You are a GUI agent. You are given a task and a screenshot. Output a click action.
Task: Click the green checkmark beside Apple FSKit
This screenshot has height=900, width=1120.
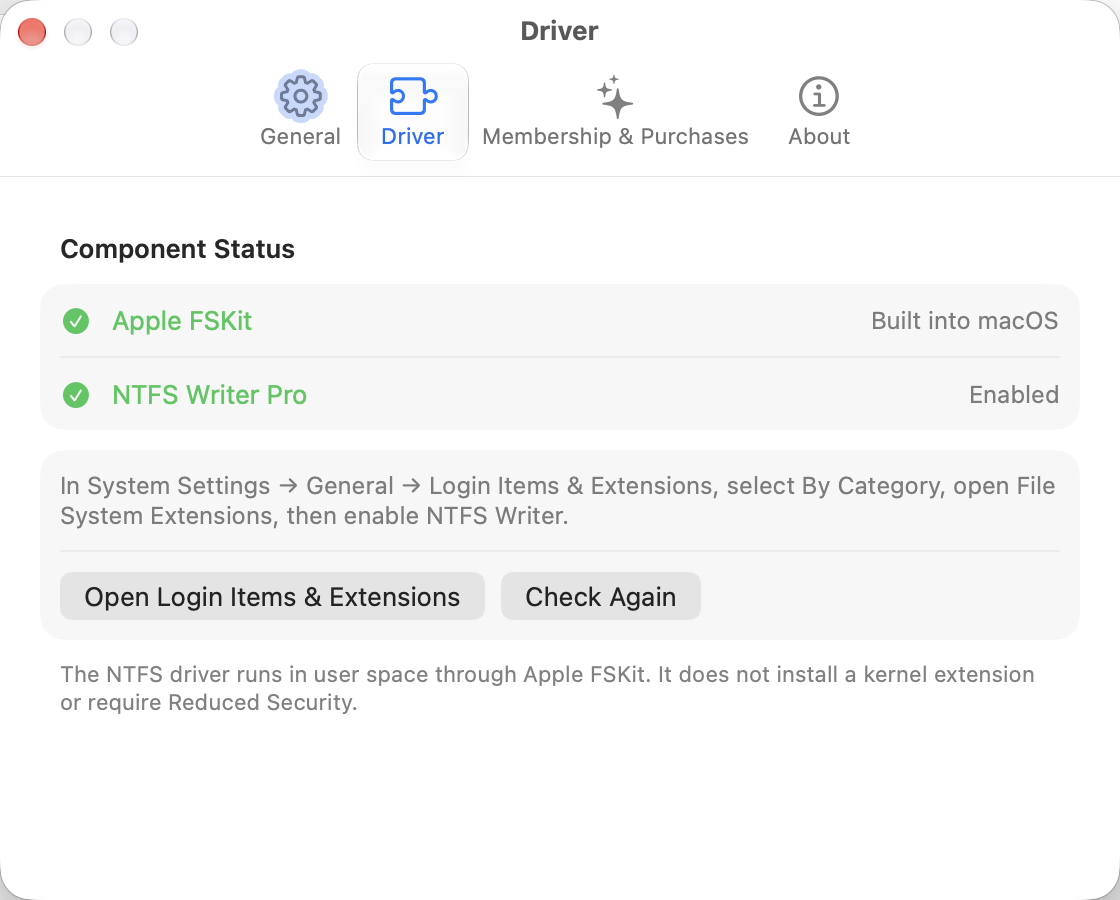[76, 321]
